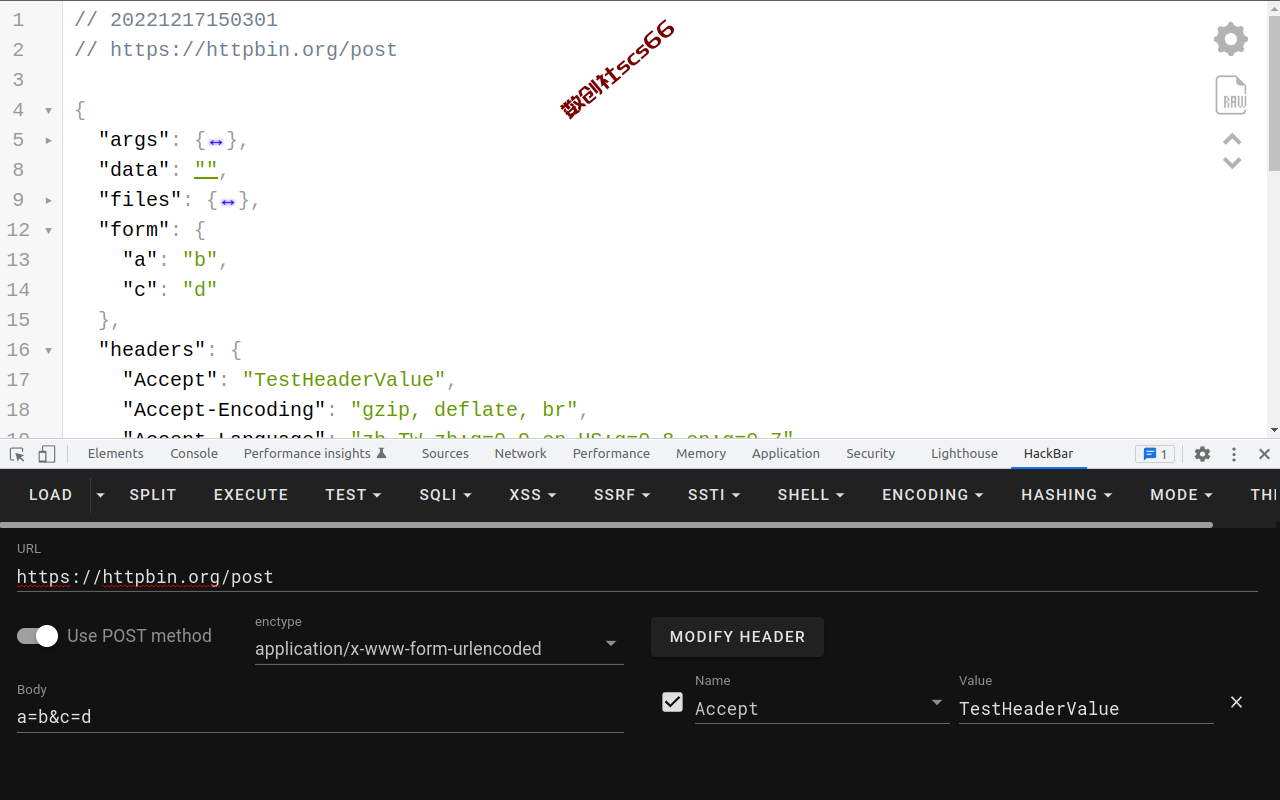The width and height of the screenshot is (1280, 800).
Task: Remove the Accept header row
Action: 1236,702
